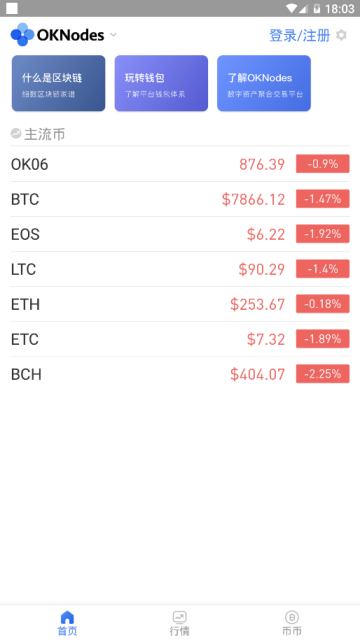Tap the trend icon beside 主流币
The width and height of the screenshot is (360, 640).
tap(16, 133)
